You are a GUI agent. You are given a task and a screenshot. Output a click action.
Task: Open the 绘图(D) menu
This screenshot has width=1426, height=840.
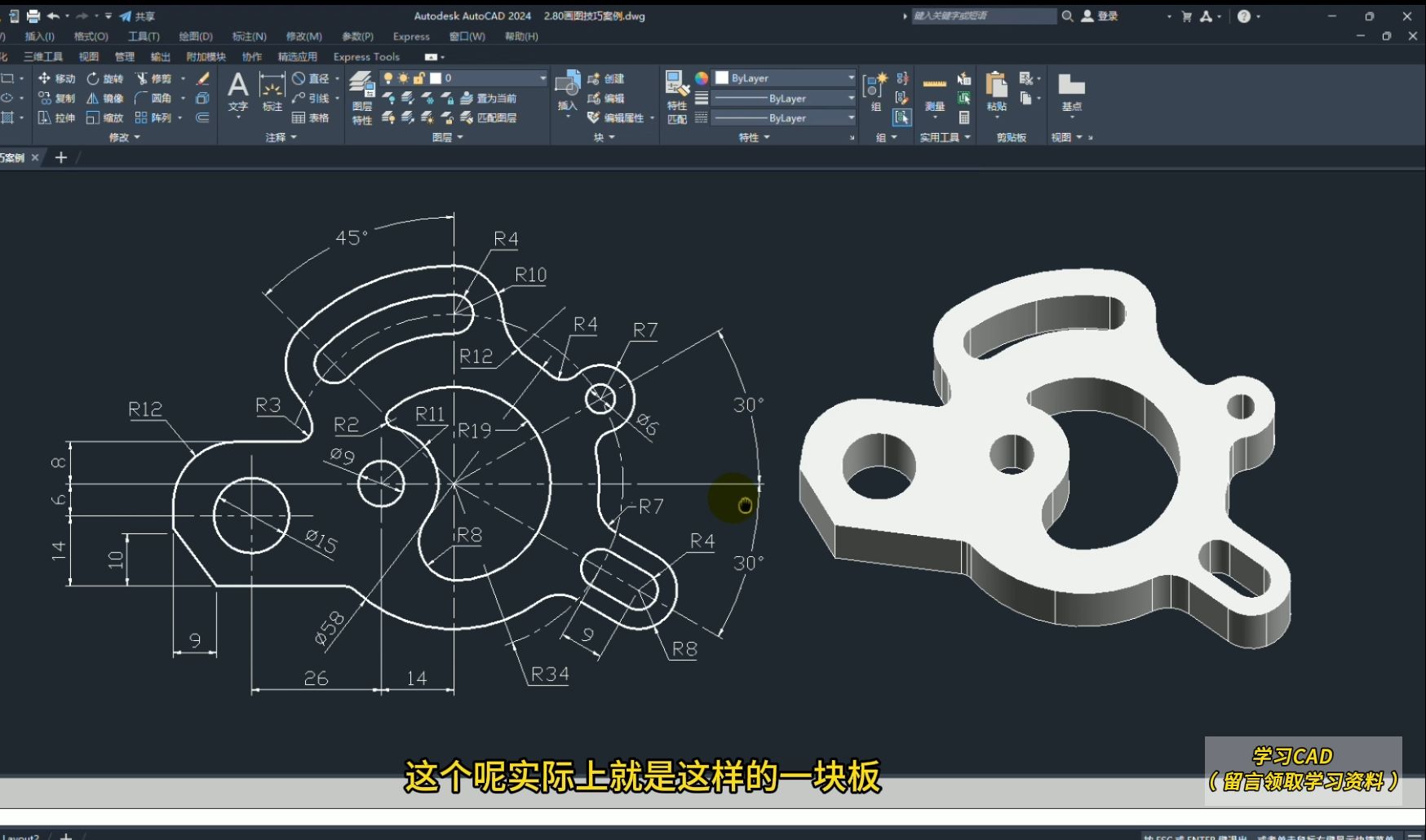[196, 37]
